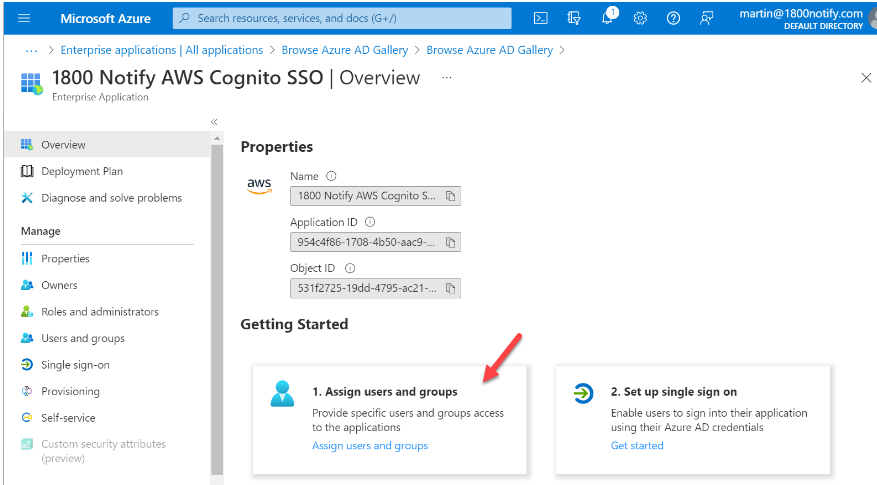Screen dimensions: 877x485
Task: Click the Assign users and groups link
Action: (x=370, y=446)
